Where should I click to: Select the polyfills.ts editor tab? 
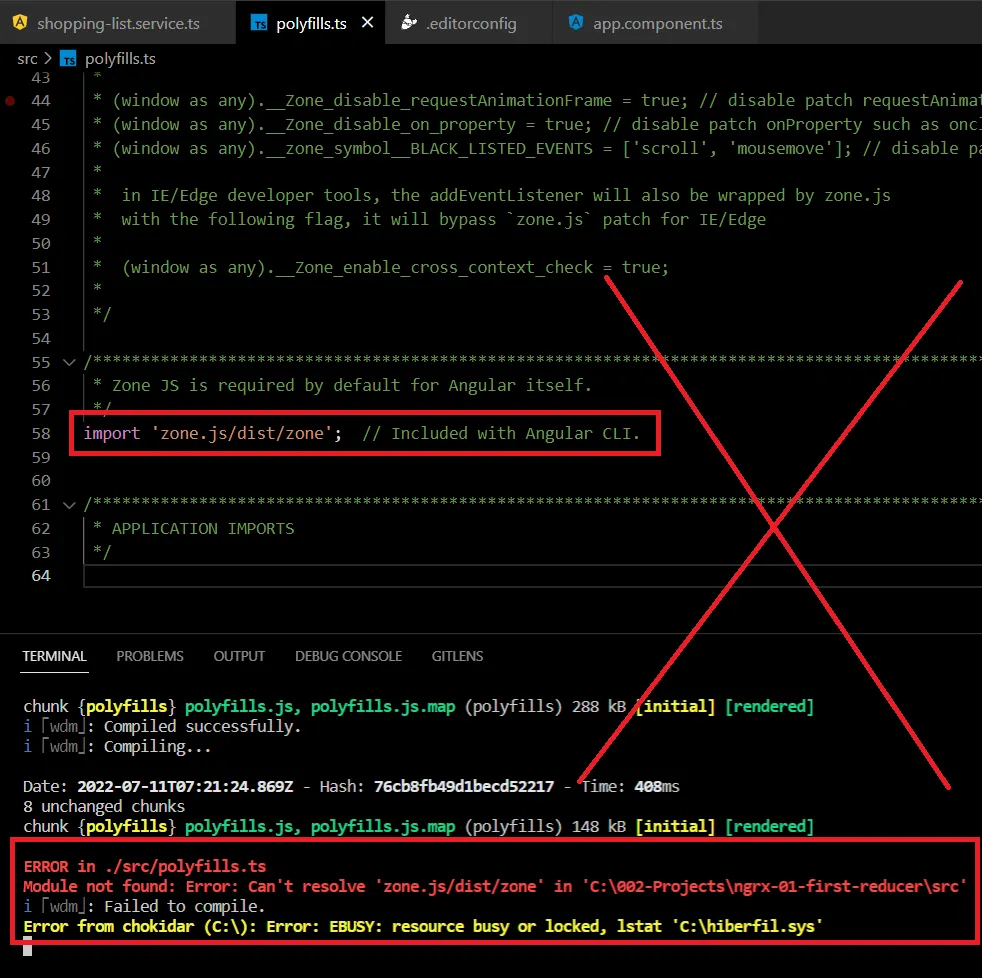pyautogui.click(x=311, y=23)
